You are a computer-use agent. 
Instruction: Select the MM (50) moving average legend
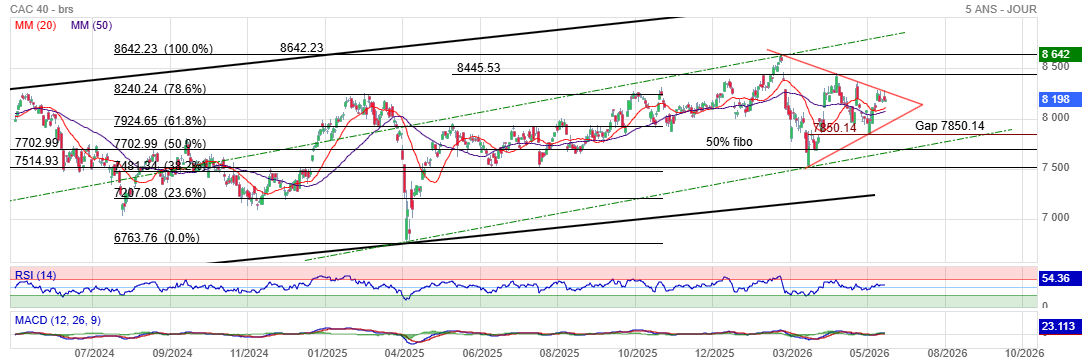(x=91, y=25)
